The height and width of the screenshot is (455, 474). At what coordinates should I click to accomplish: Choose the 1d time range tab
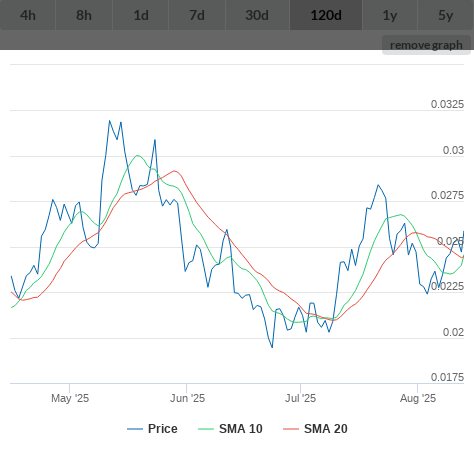pos(141,15)
